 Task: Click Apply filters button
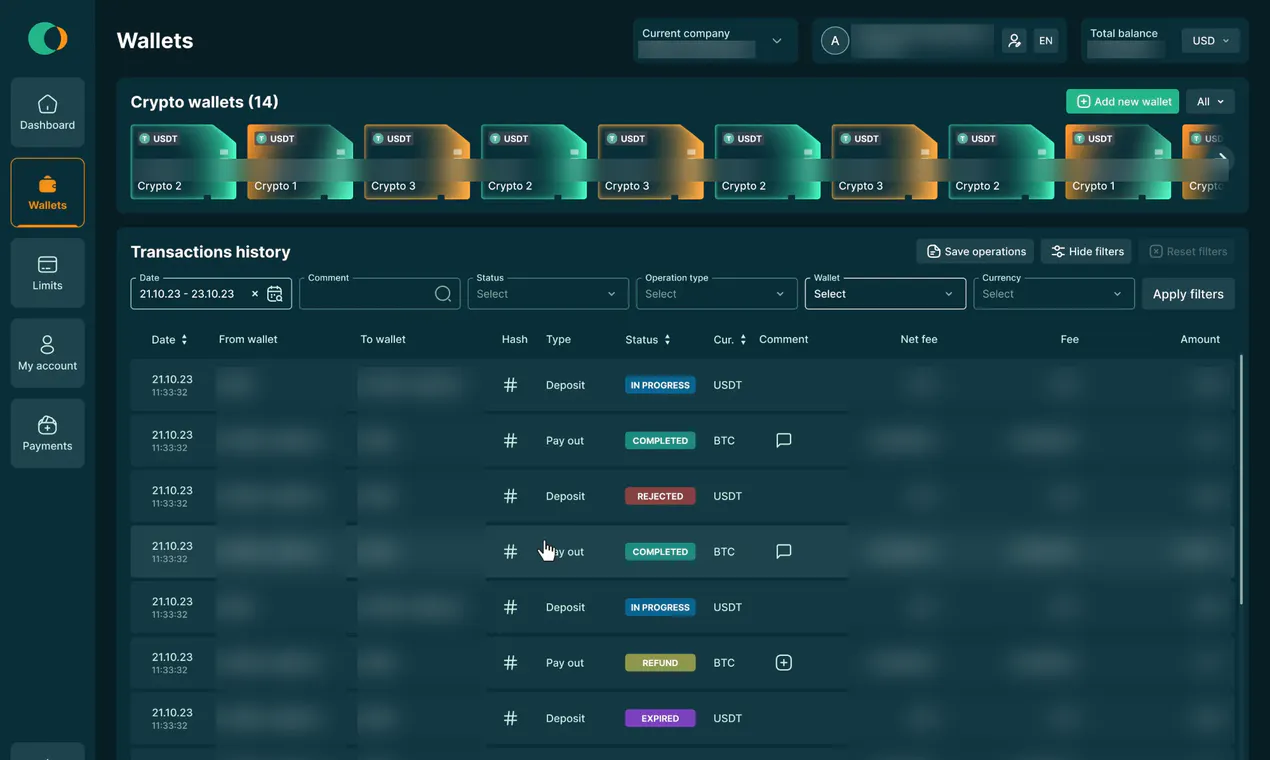1188,294
